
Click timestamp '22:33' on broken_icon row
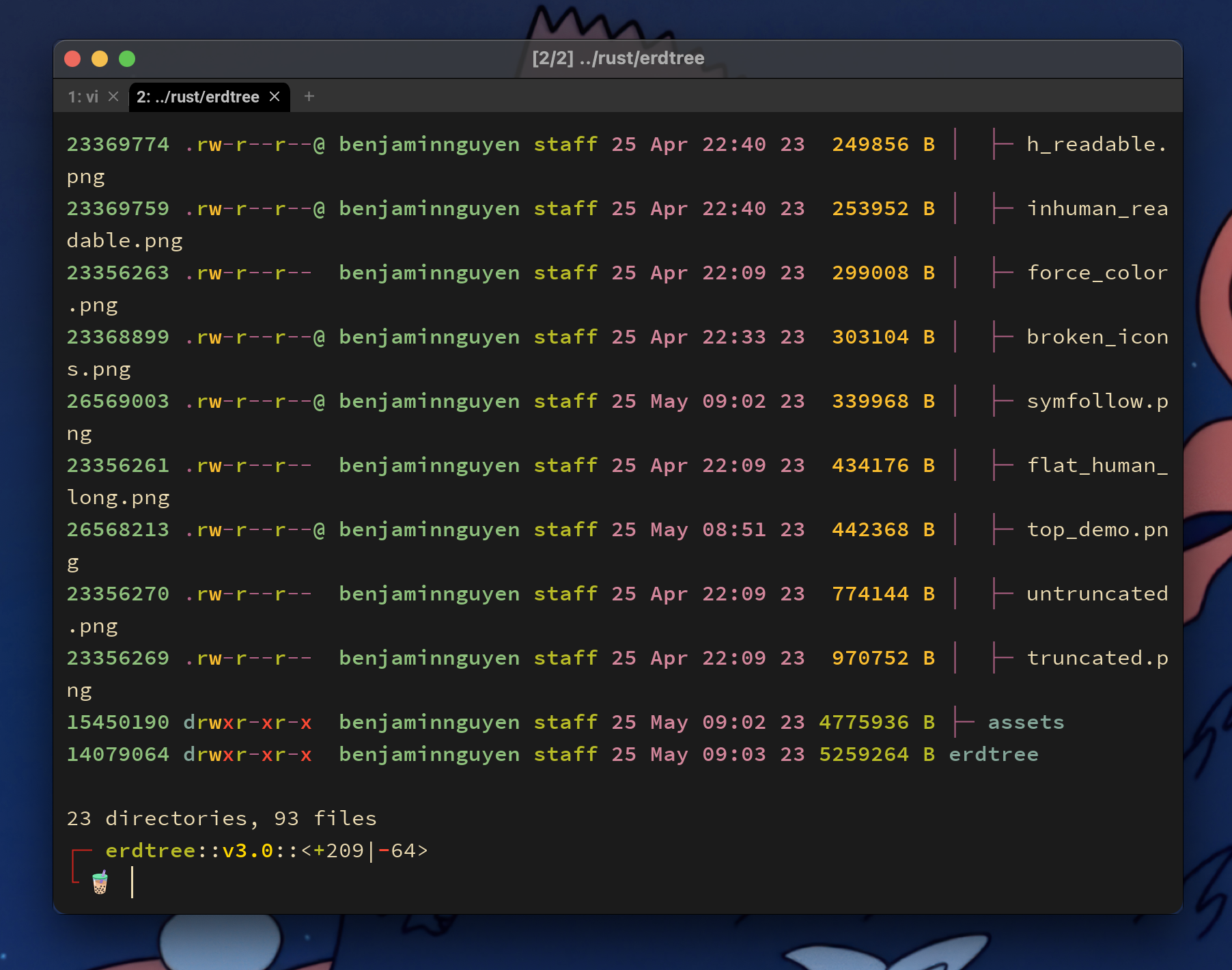coord(734,337)
